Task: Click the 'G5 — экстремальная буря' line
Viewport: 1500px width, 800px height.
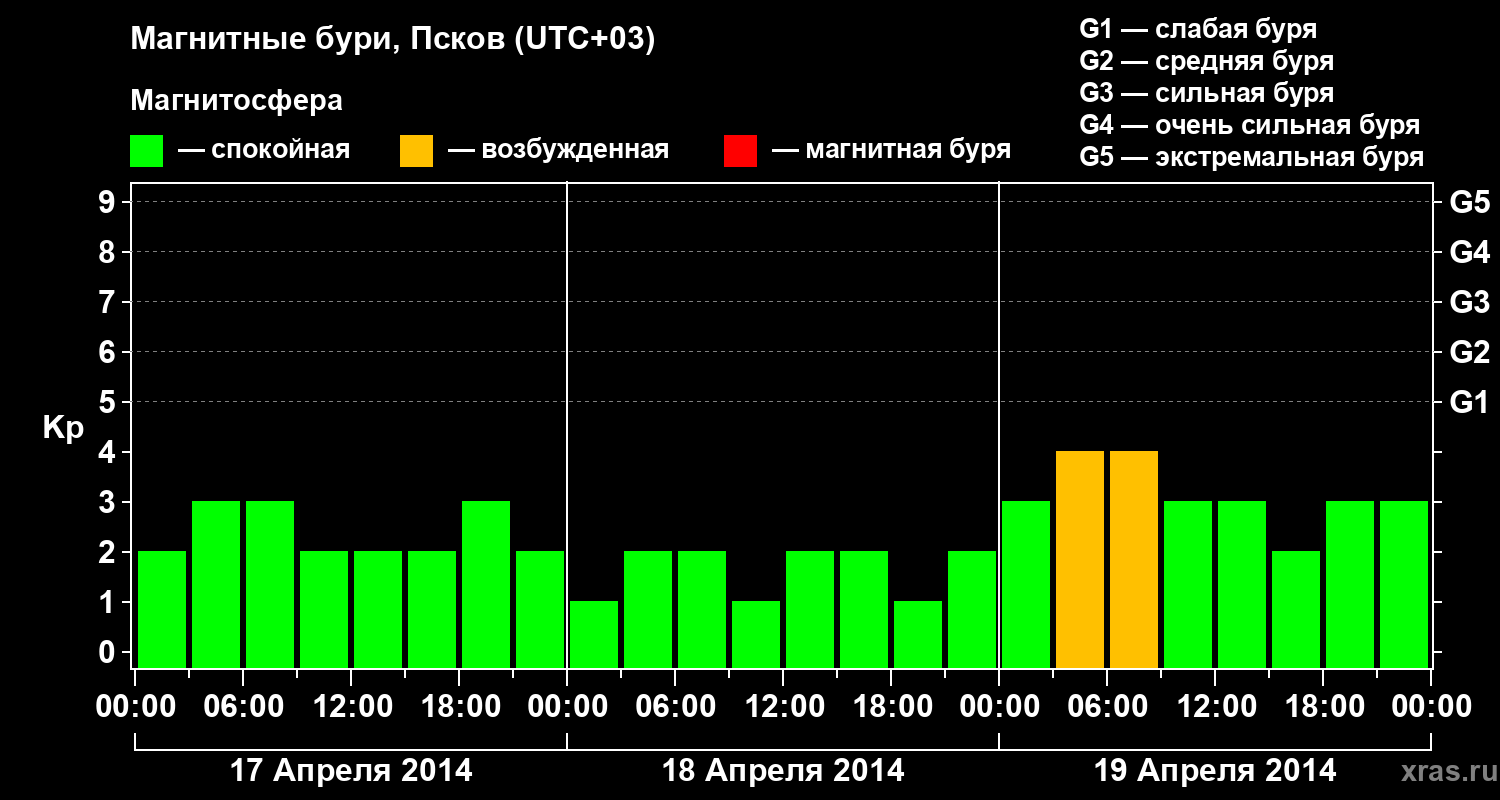Action: 1252,157
